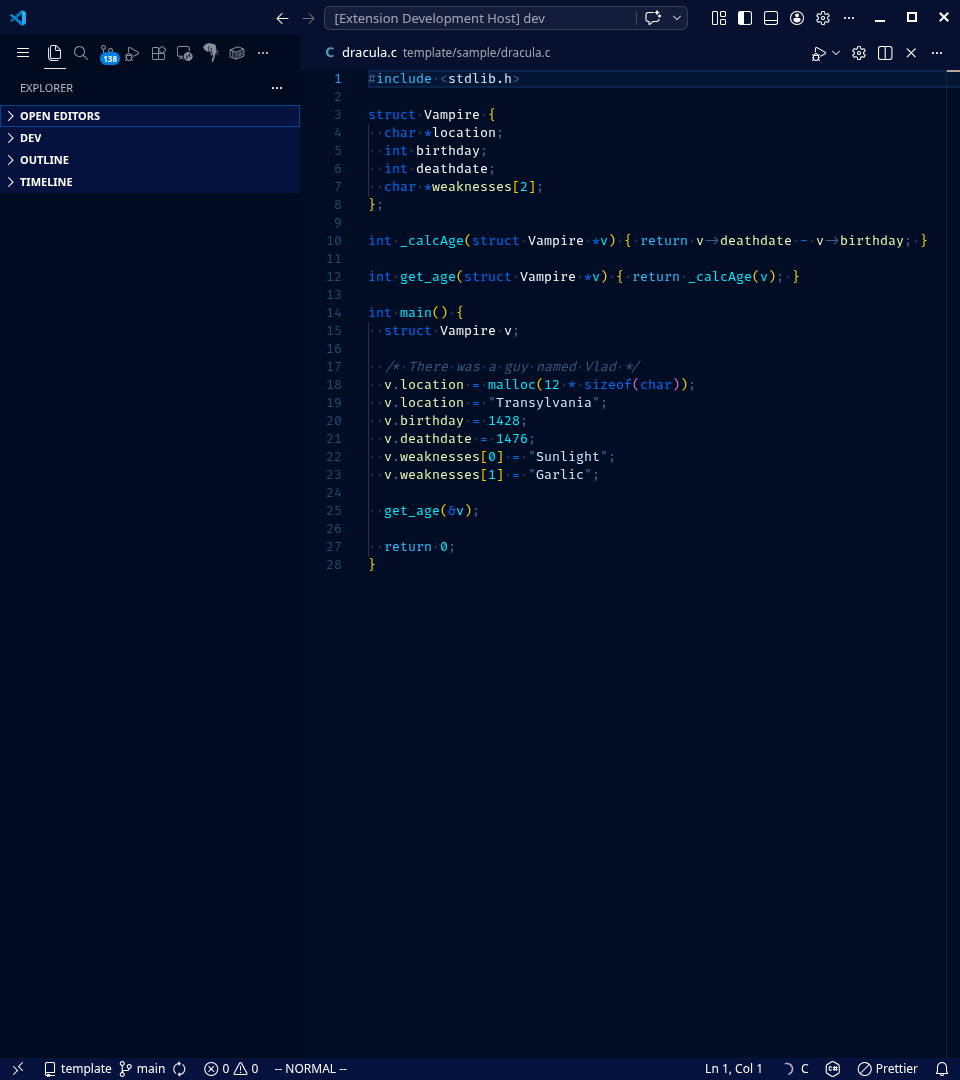Open the Search view
Screen dimensions: 960x1080
(x=81, y=53)
